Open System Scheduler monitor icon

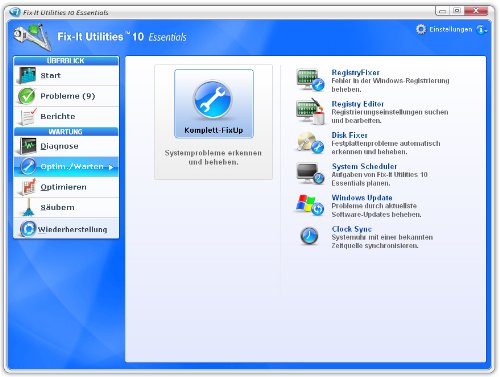click(x=310, y=174)
